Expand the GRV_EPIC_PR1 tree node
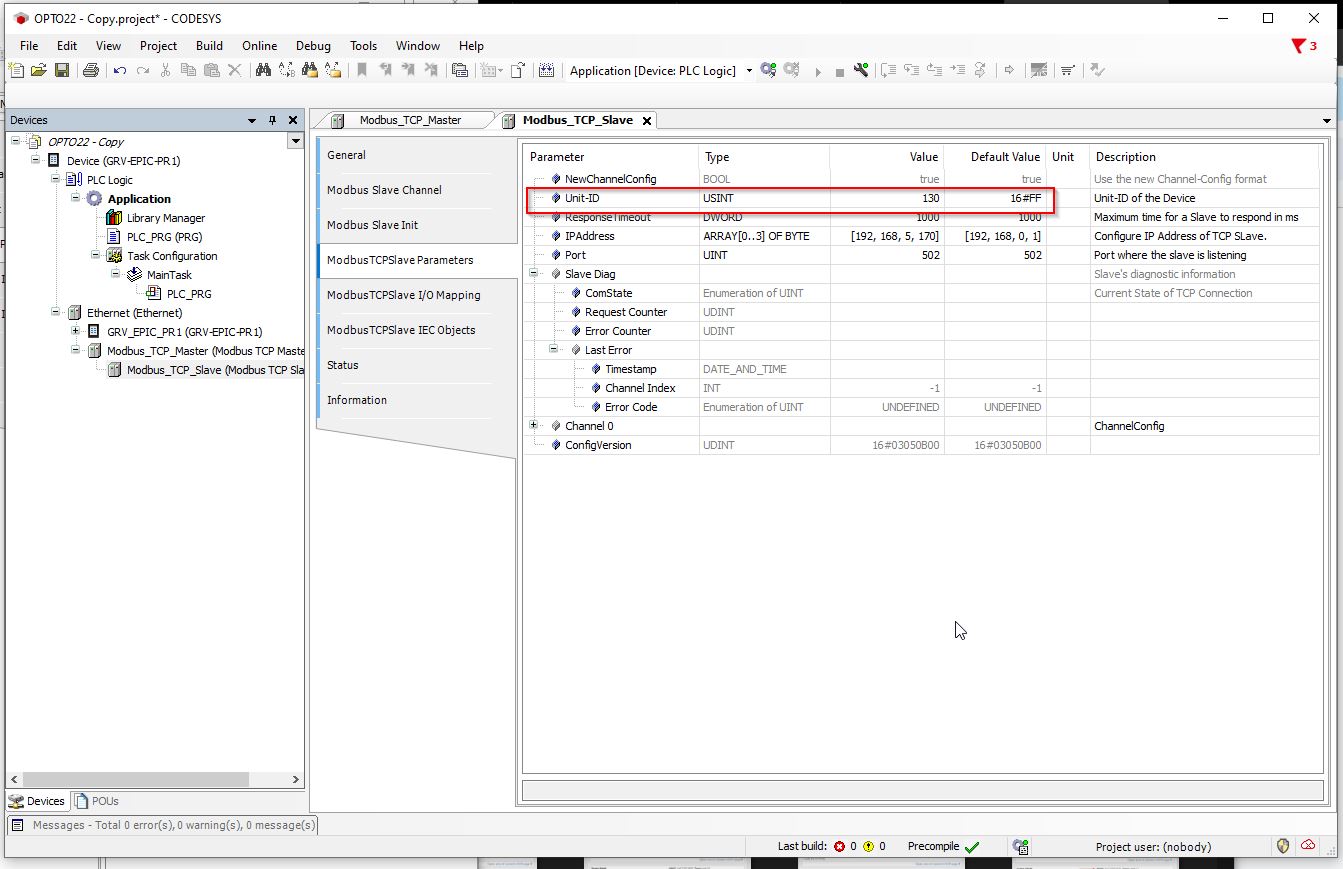1343x869 pixels. point(76,331)
